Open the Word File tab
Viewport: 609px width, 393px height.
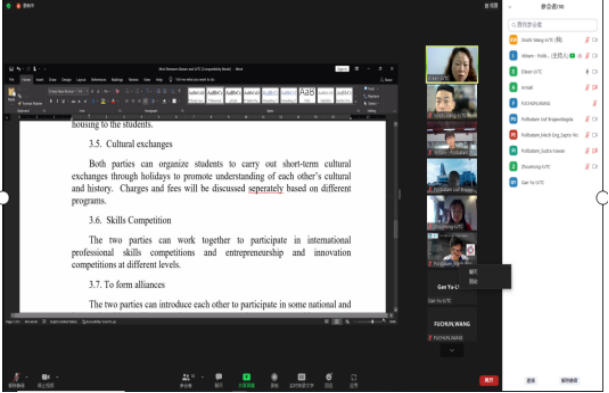click(x=12, y=80)
